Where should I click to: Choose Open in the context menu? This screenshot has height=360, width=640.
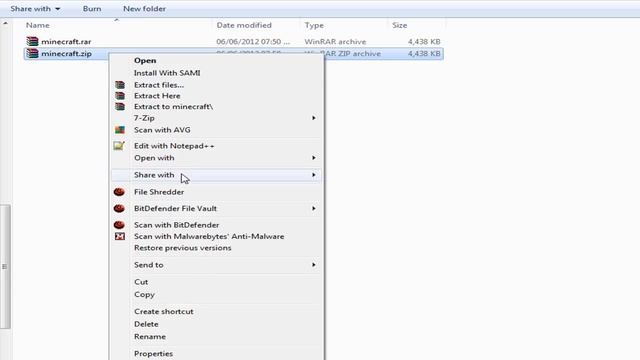145,60
